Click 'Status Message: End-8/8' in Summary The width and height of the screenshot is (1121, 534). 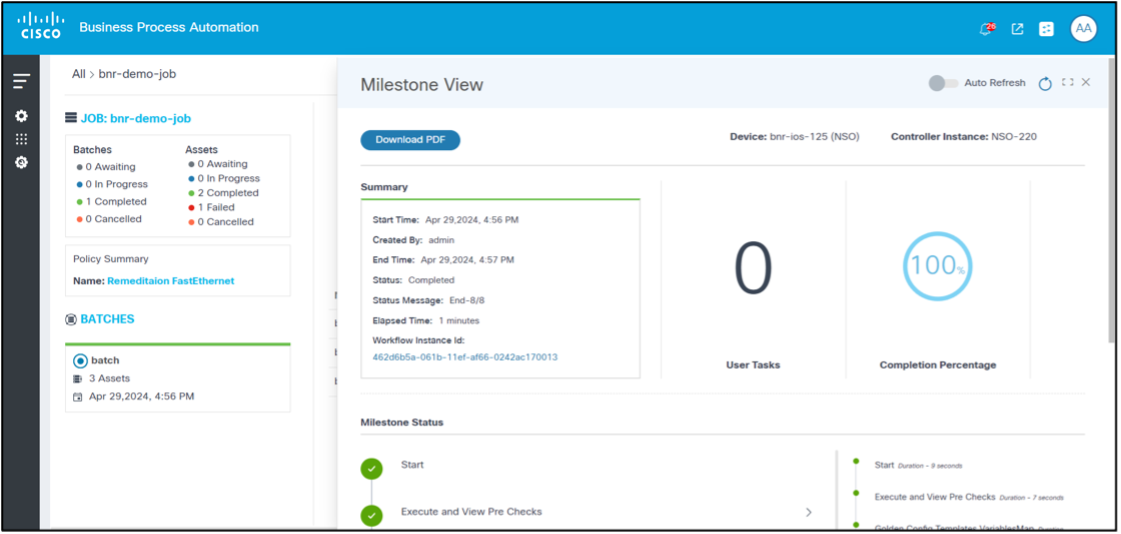pos(428,300)
